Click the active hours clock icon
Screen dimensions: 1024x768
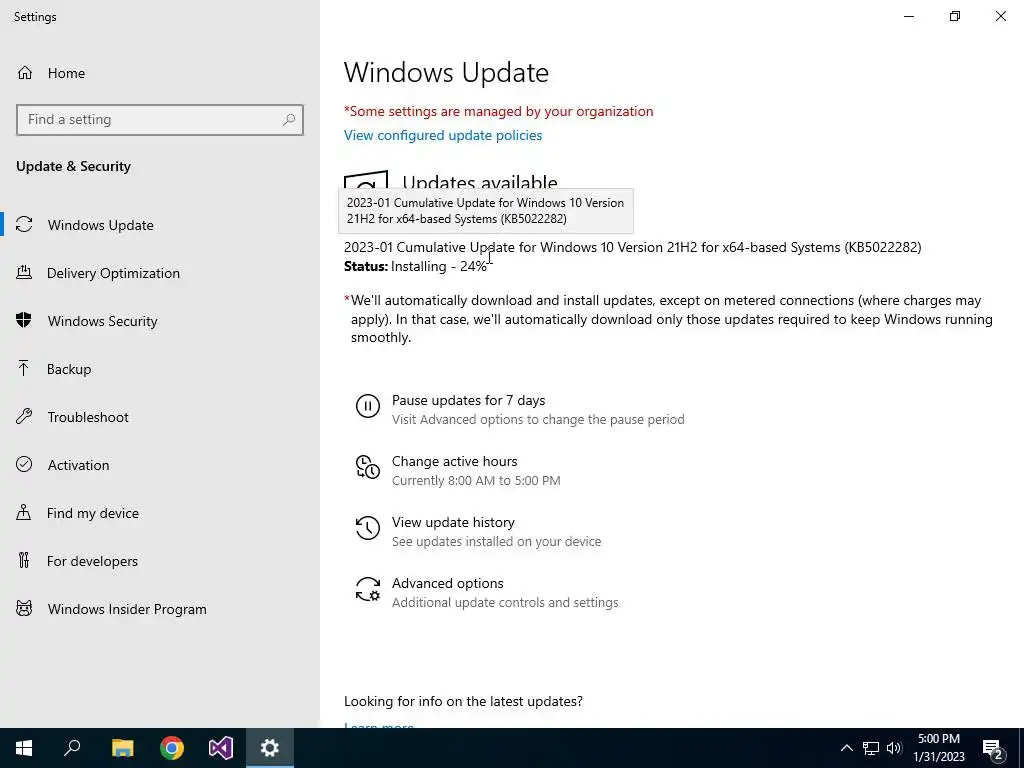[368, 467]
